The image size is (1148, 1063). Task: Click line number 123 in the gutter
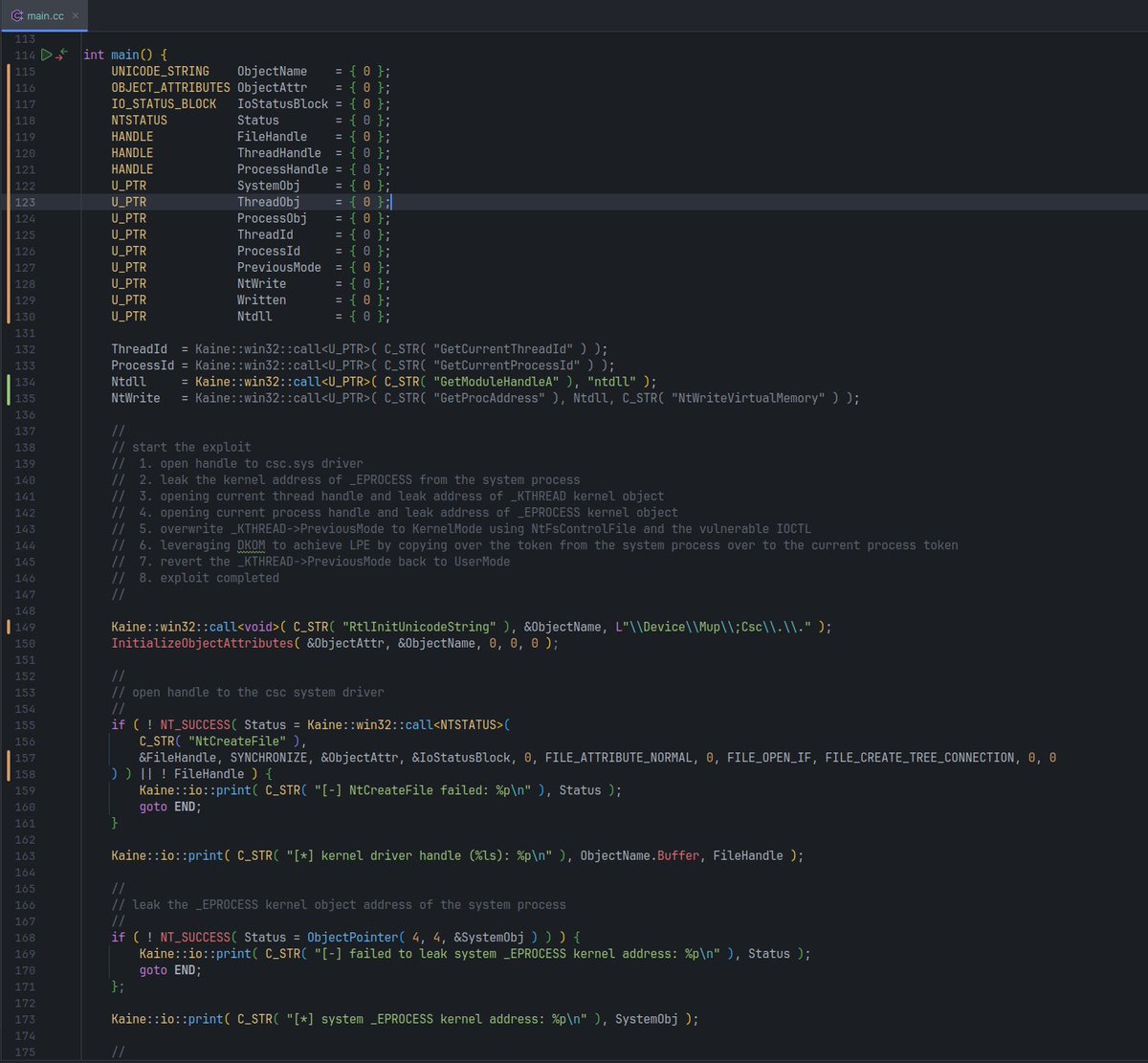click(x=26, y=202)
